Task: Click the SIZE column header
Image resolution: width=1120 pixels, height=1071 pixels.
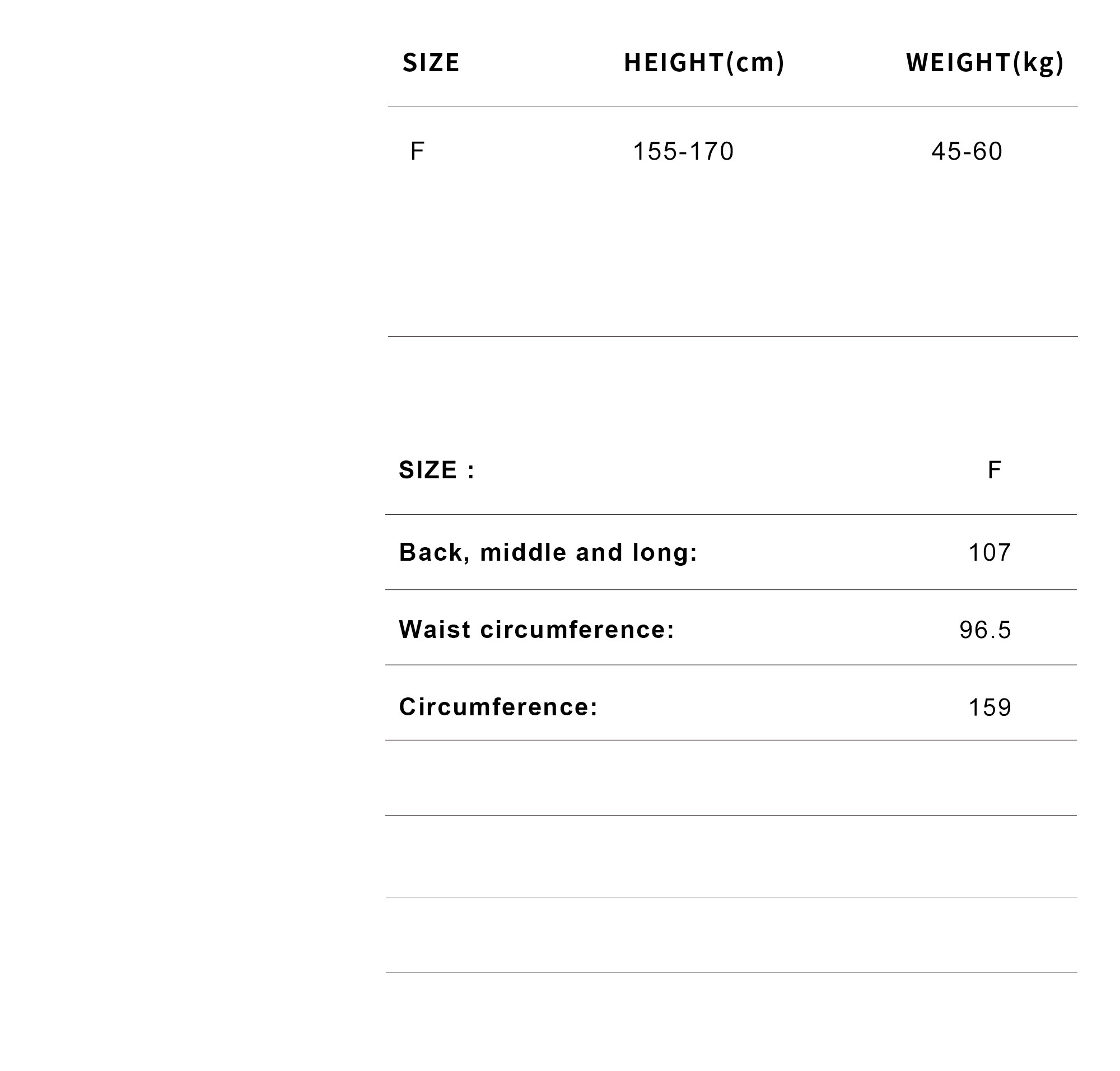Action: coord(431,62)
